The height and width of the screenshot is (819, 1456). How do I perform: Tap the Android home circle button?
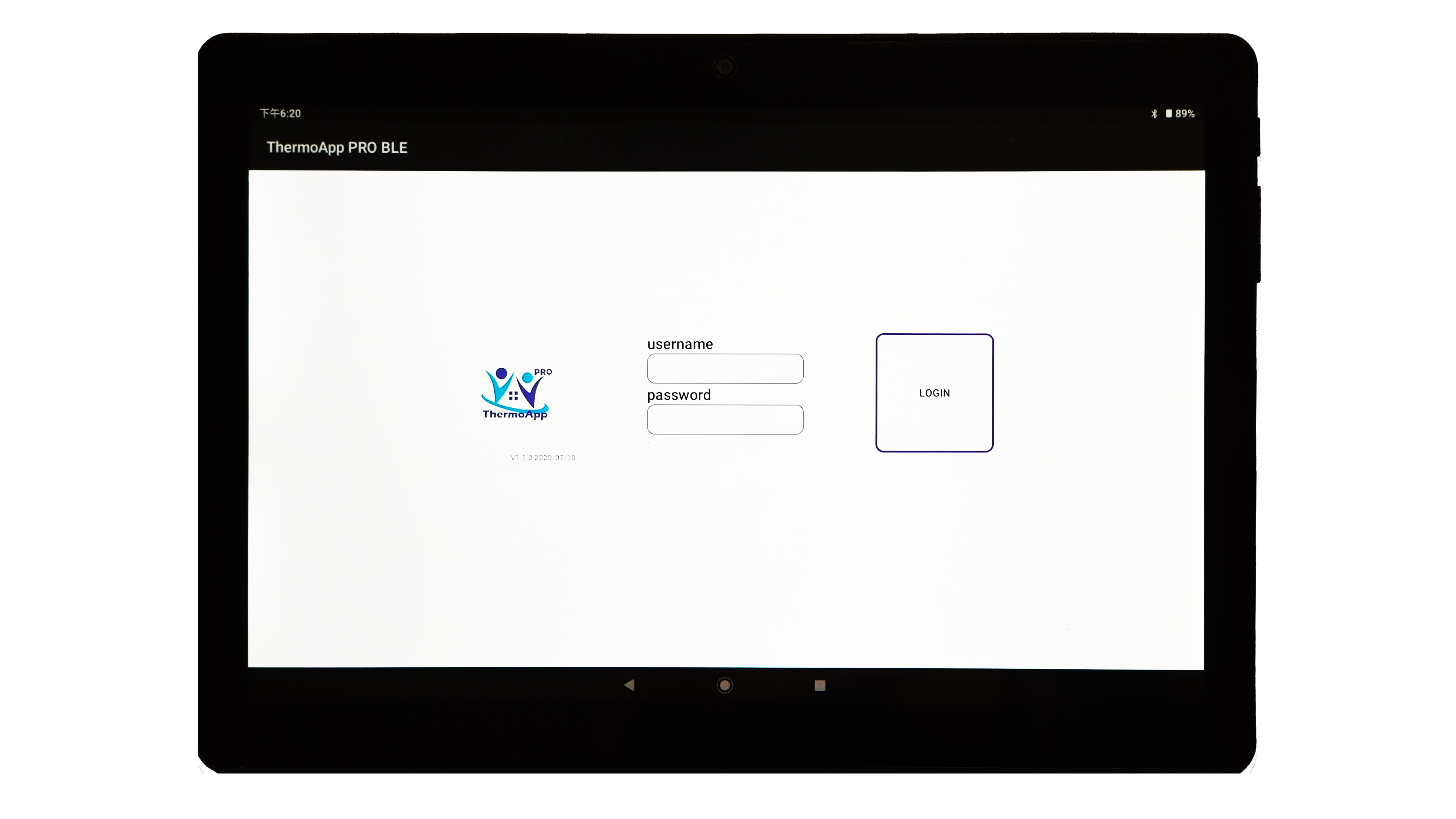pyautogui.click(x=725, y=685)
